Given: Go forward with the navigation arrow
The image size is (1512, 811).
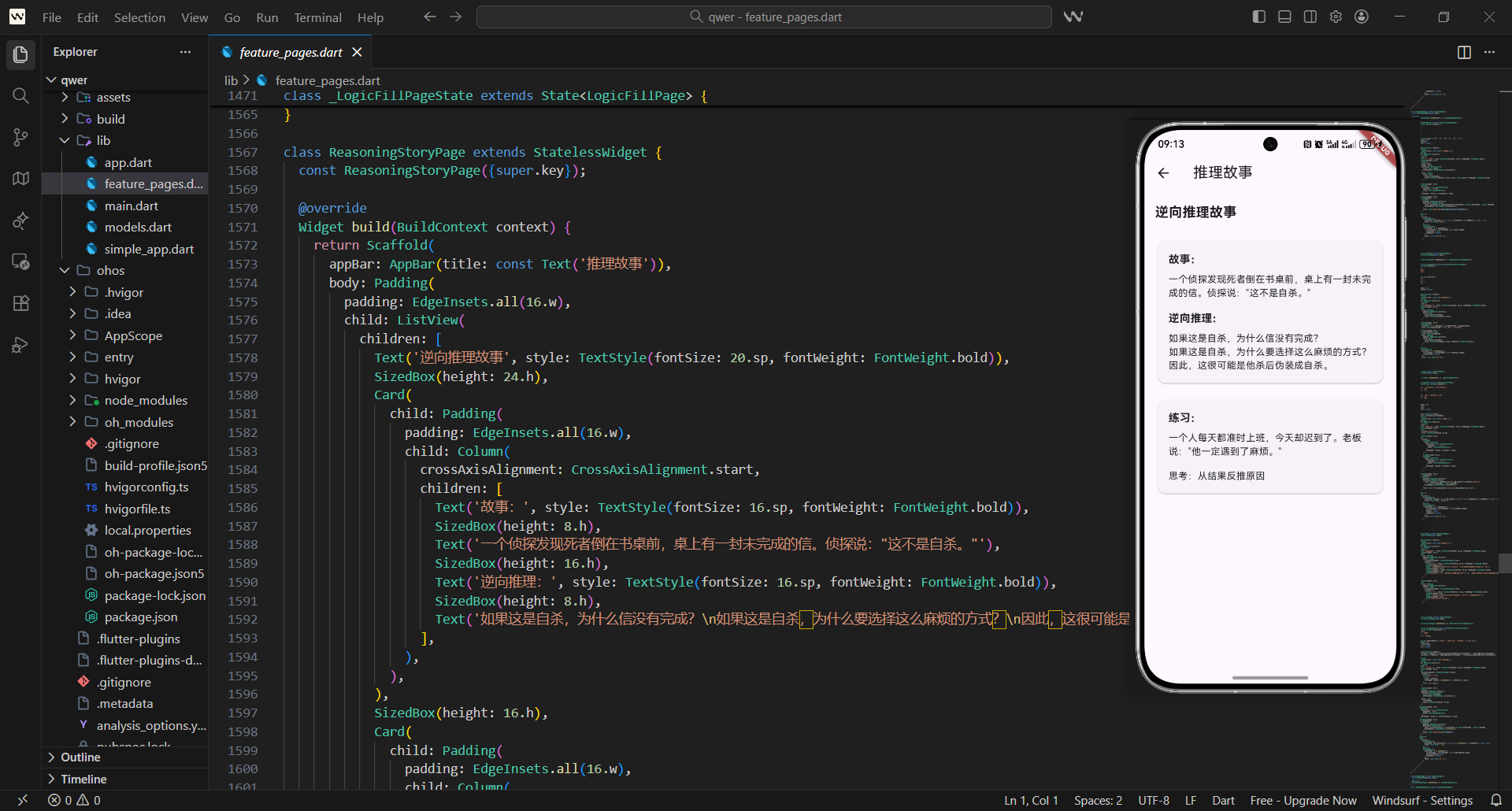Looking at the screenshot, I should click(456, 17).
